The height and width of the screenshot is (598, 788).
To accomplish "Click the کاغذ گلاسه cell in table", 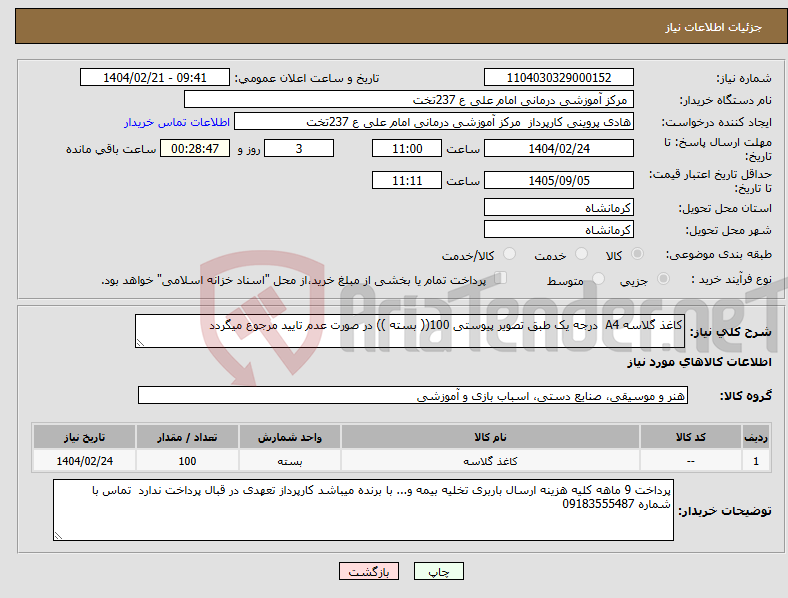I will point(490,461).
